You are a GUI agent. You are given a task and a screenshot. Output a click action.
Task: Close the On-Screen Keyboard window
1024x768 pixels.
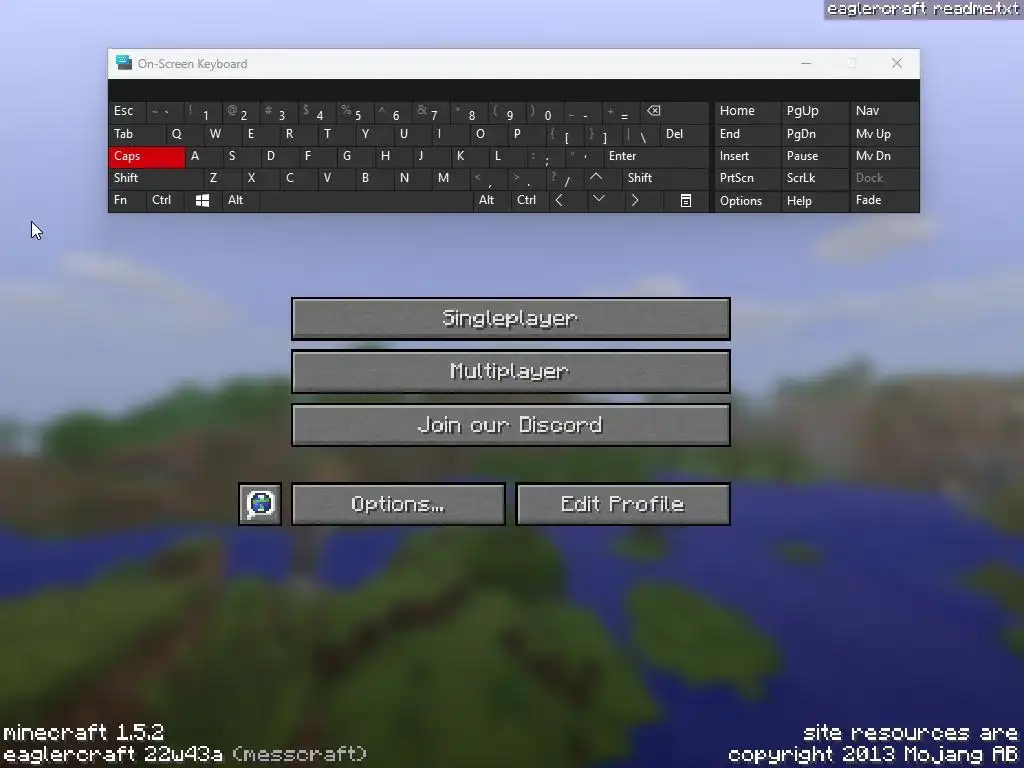tap(897, 63)
